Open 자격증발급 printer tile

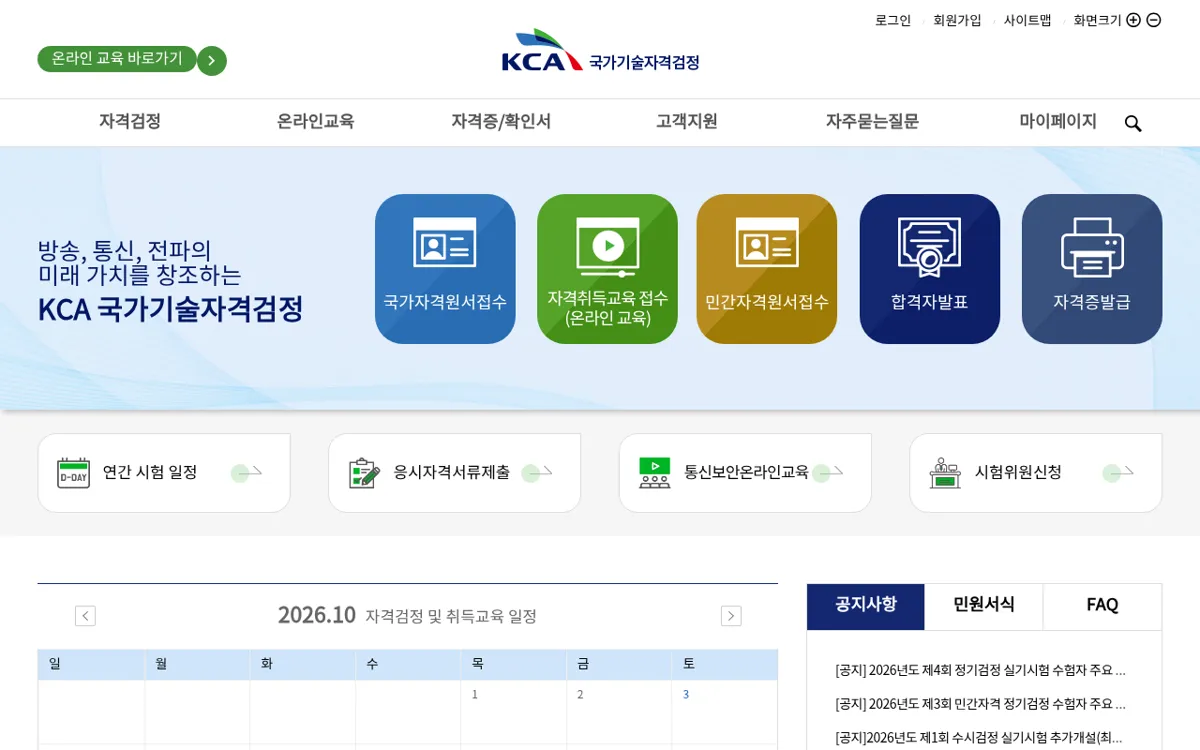tap(1092, 269)
